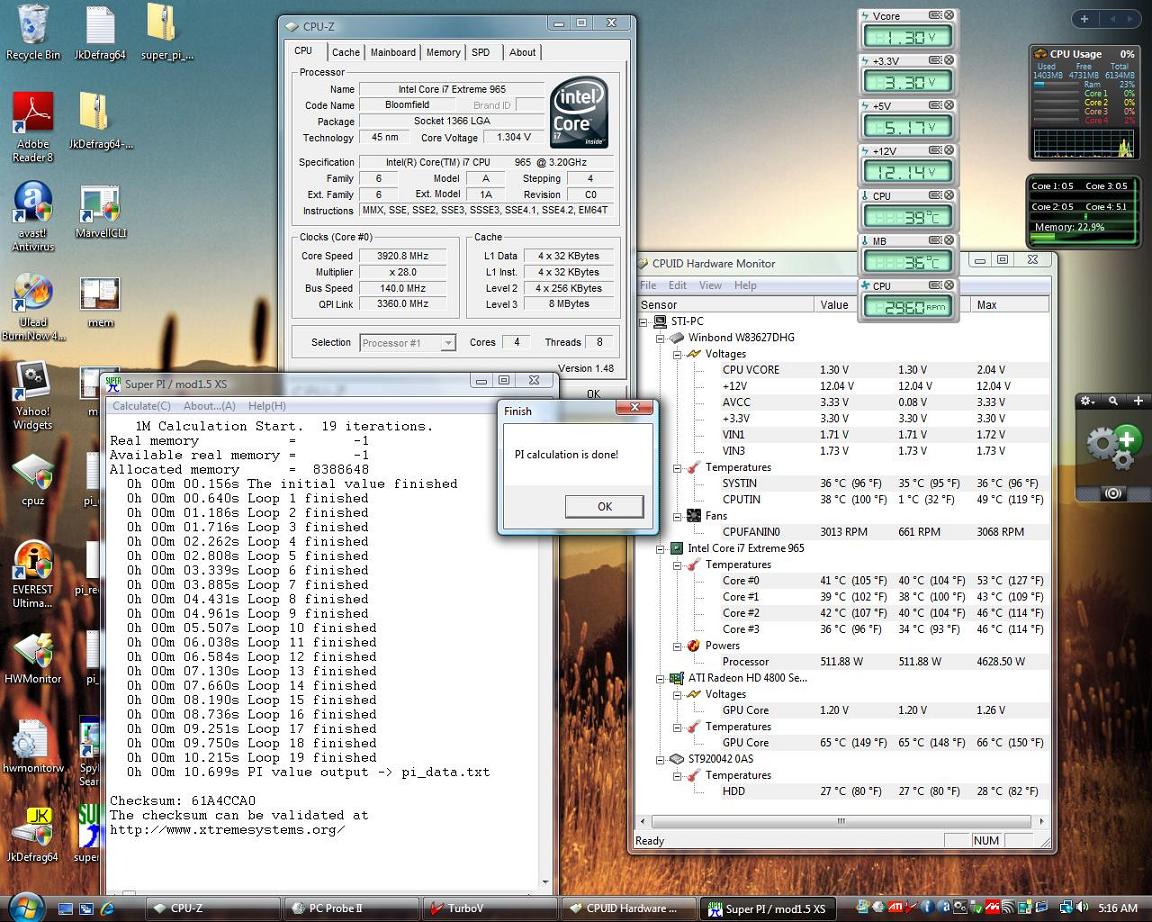Open HWMonitor desktop shortcut

tap(32, 658)
